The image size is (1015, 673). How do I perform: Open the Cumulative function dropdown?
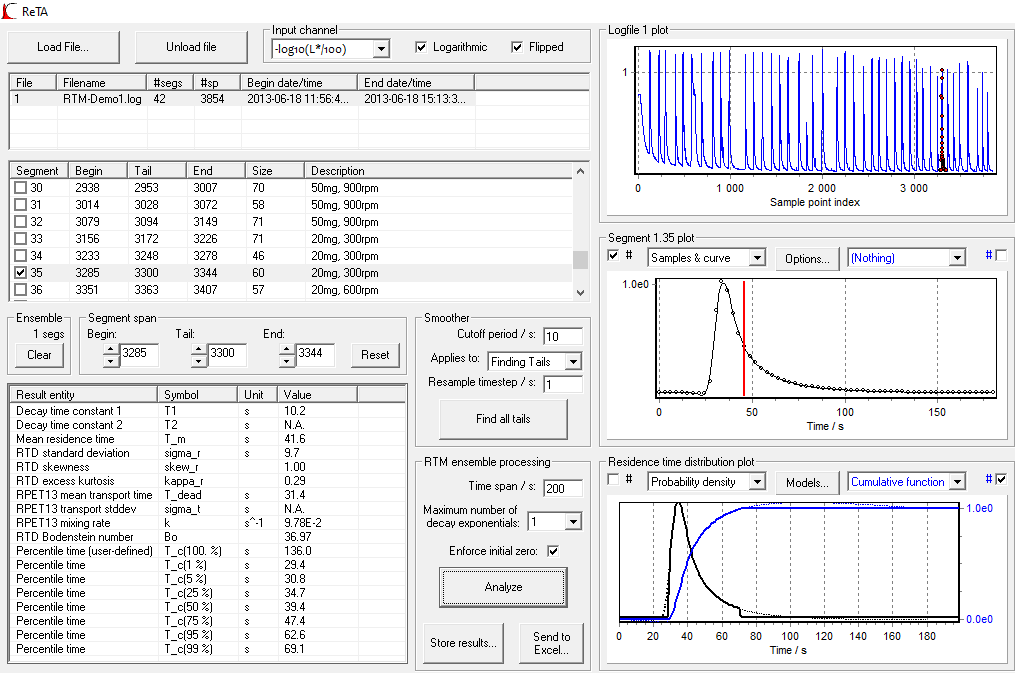click(957, 482)
